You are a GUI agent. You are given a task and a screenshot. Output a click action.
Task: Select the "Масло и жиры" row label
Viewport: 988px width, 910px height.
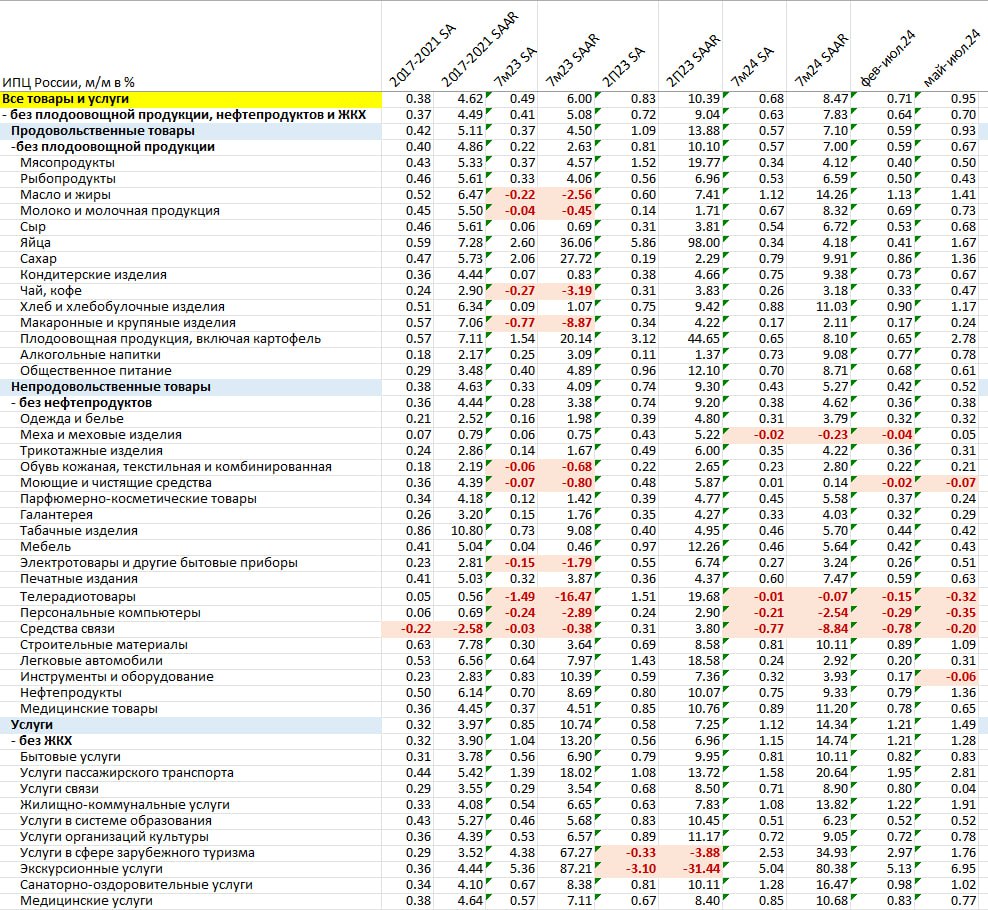pos(66,195)
